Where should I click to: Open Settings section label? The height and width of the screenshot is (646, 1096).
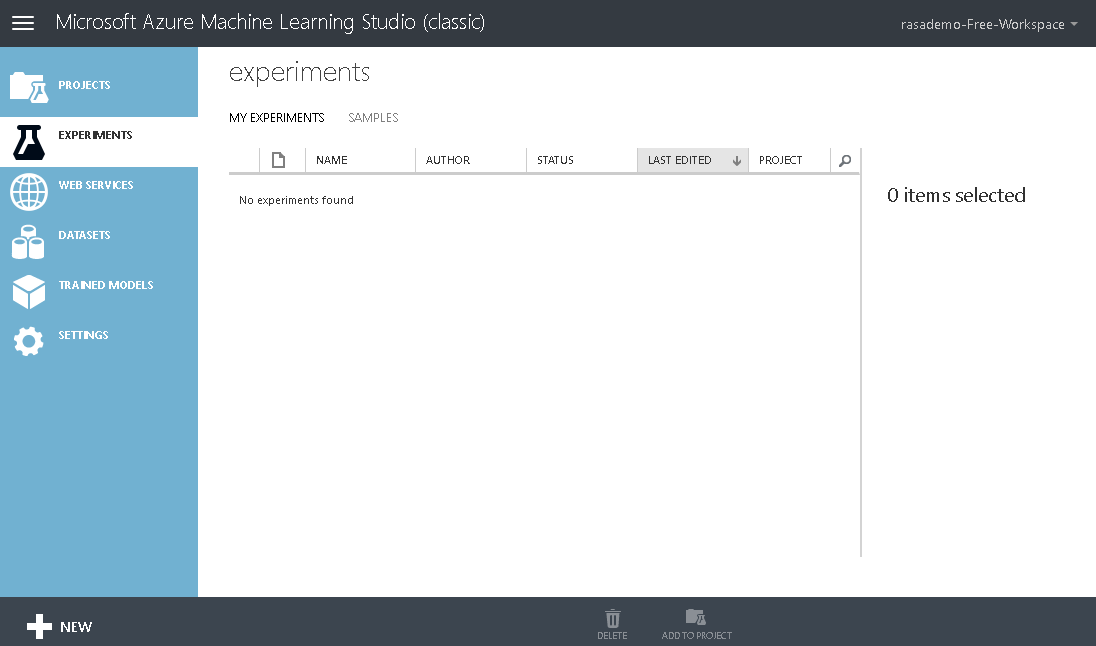click(83, 335)
